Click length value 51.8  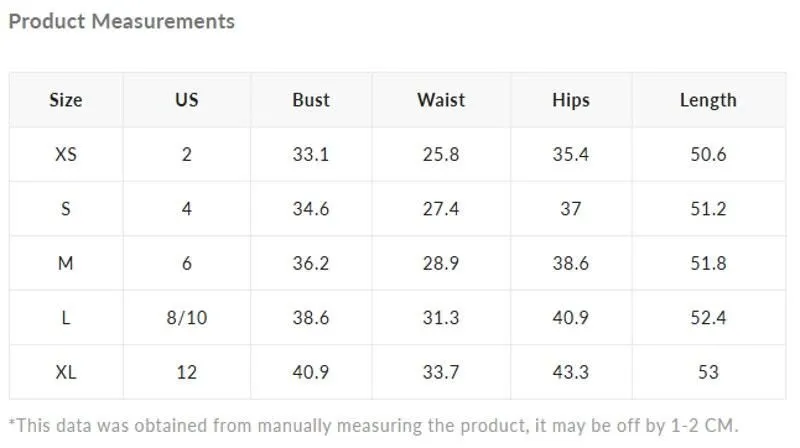pos(708,263)
